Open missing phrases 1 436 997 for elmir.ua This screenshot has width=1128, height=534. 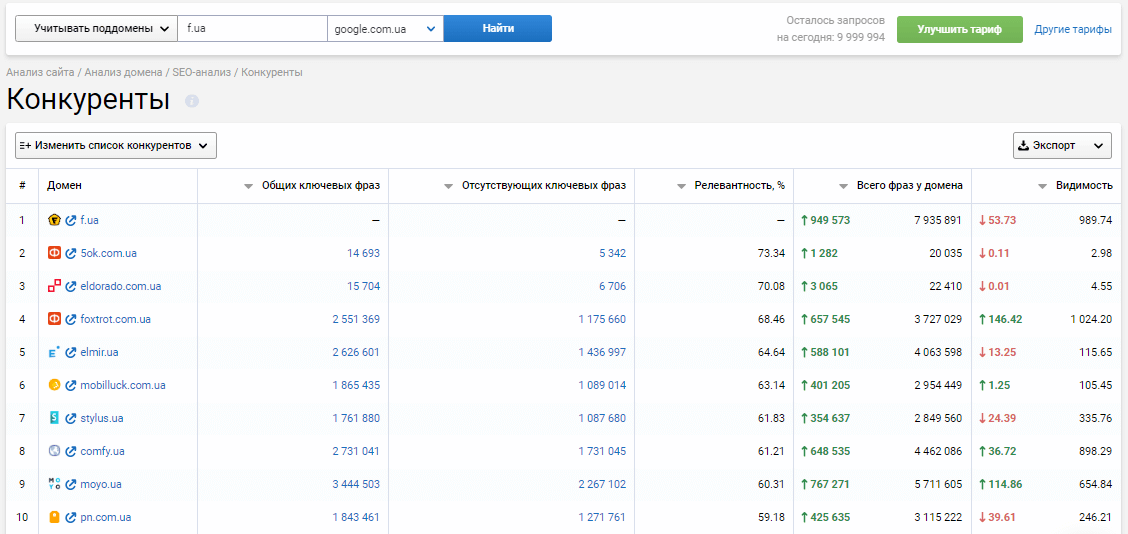[602, 352]
